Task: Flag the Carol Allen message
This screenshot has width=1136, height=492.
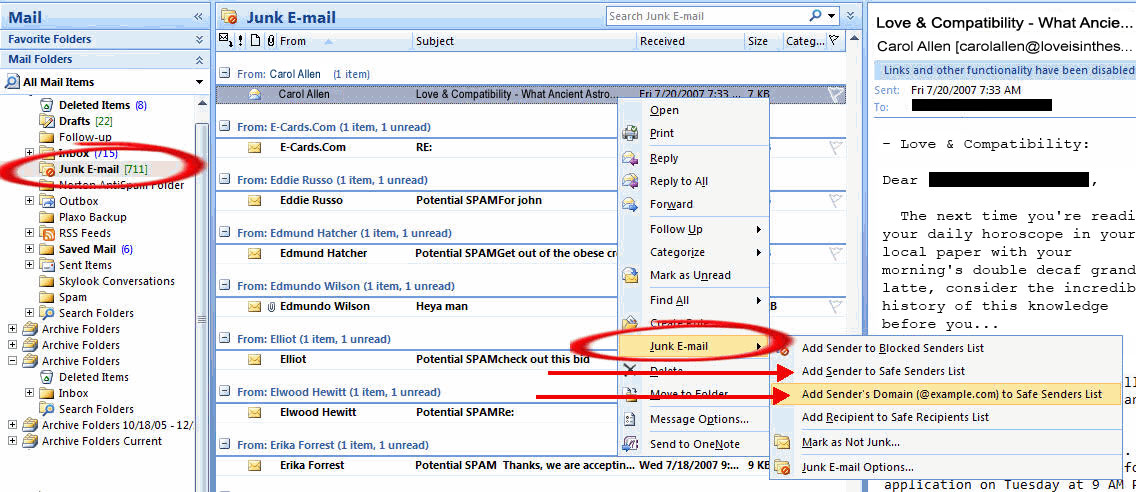Action: [x=835, y=94]
